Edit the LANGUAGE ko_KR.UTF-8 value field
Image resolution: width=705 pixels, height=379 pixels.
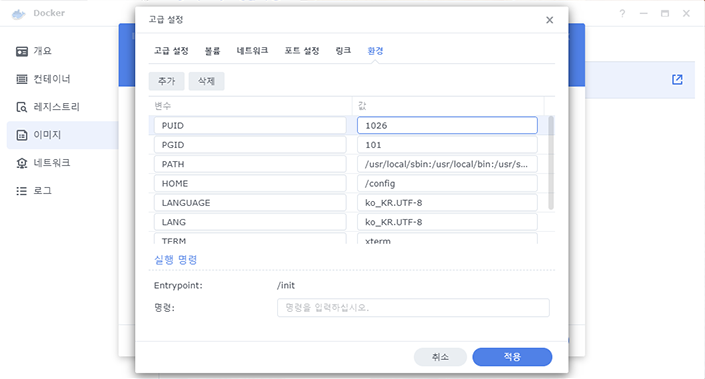tap(447, 203)
